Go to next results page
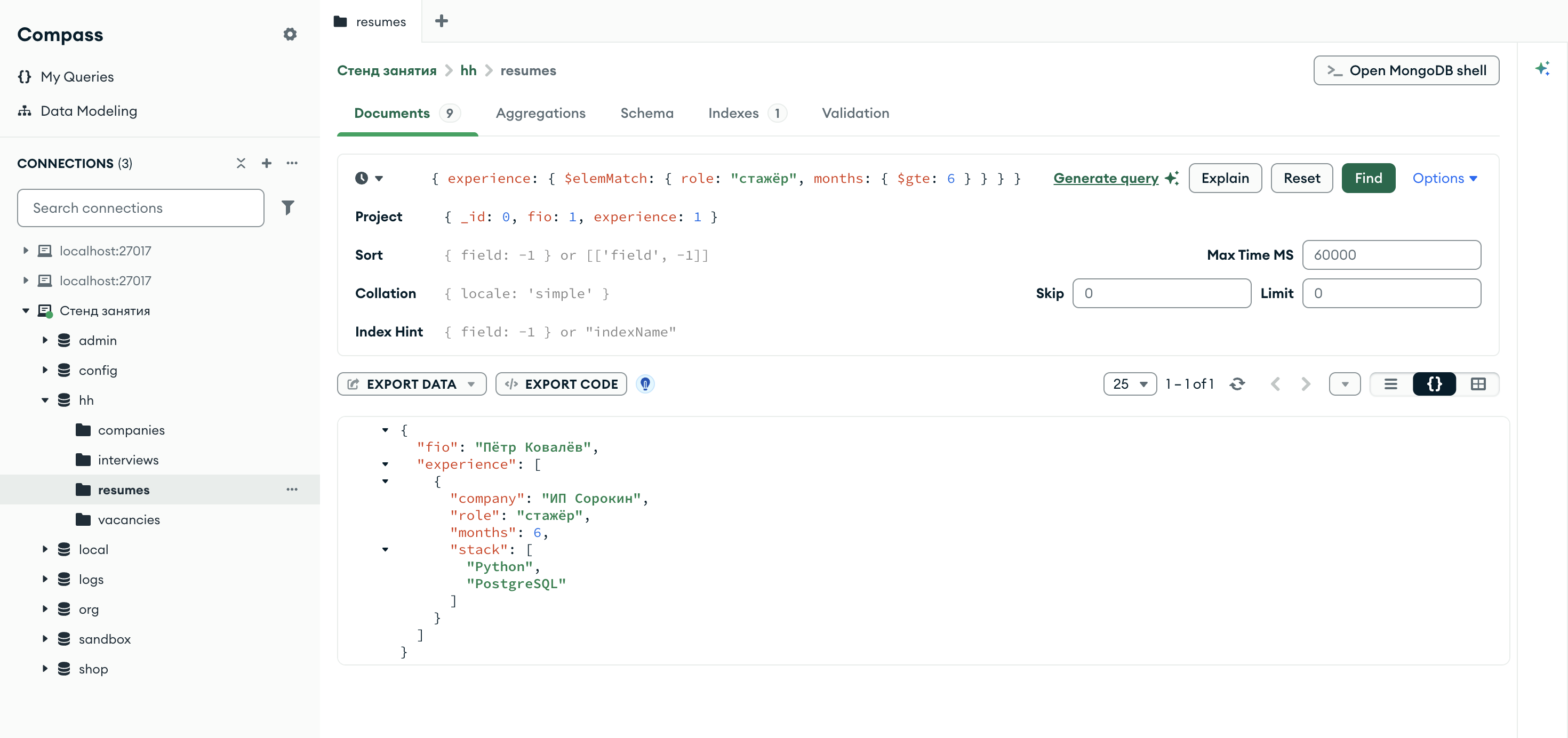 coord(1306,384)
